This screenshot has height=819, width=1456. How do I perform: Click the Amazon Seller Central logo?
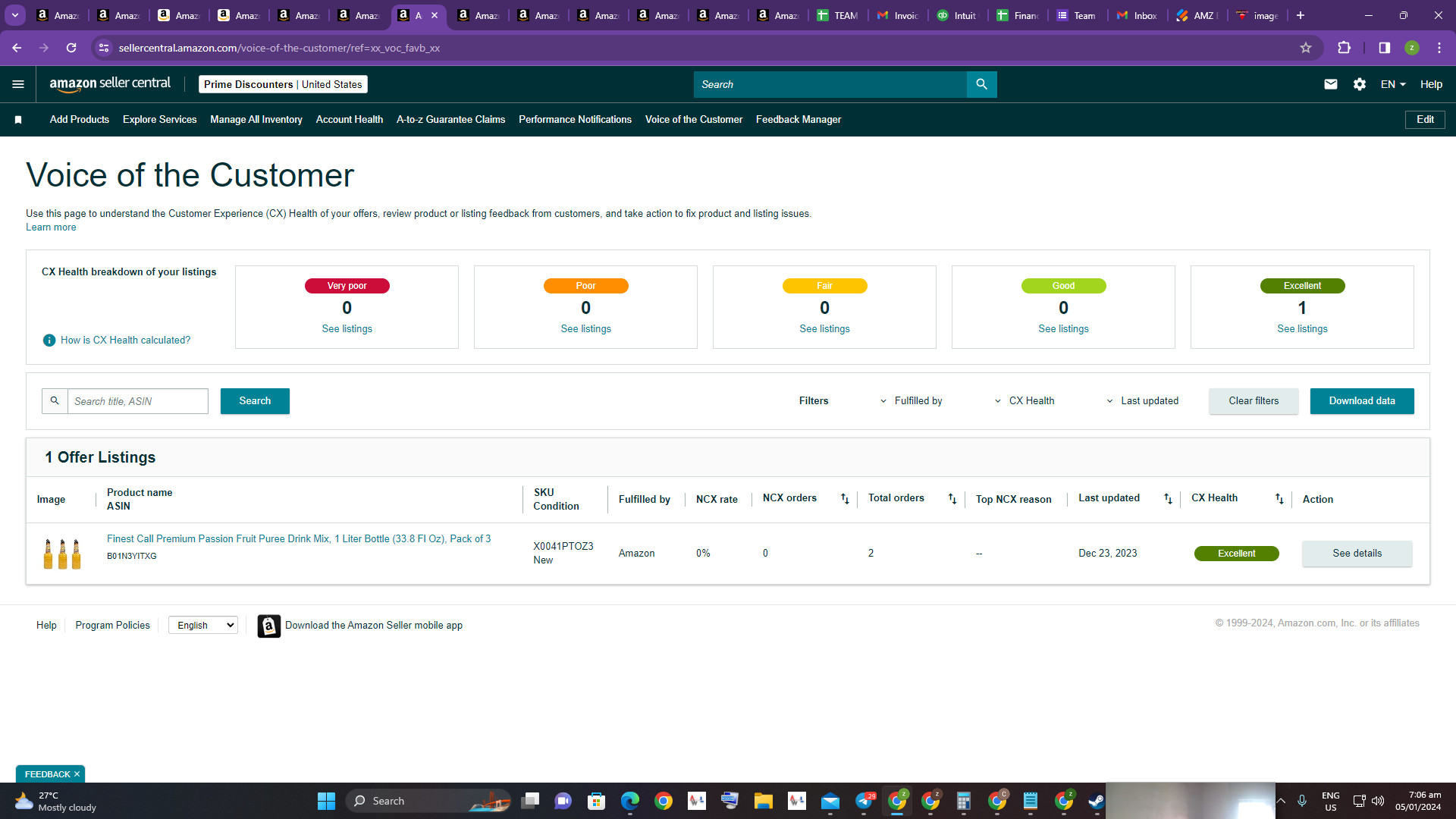tap(110, 84)
